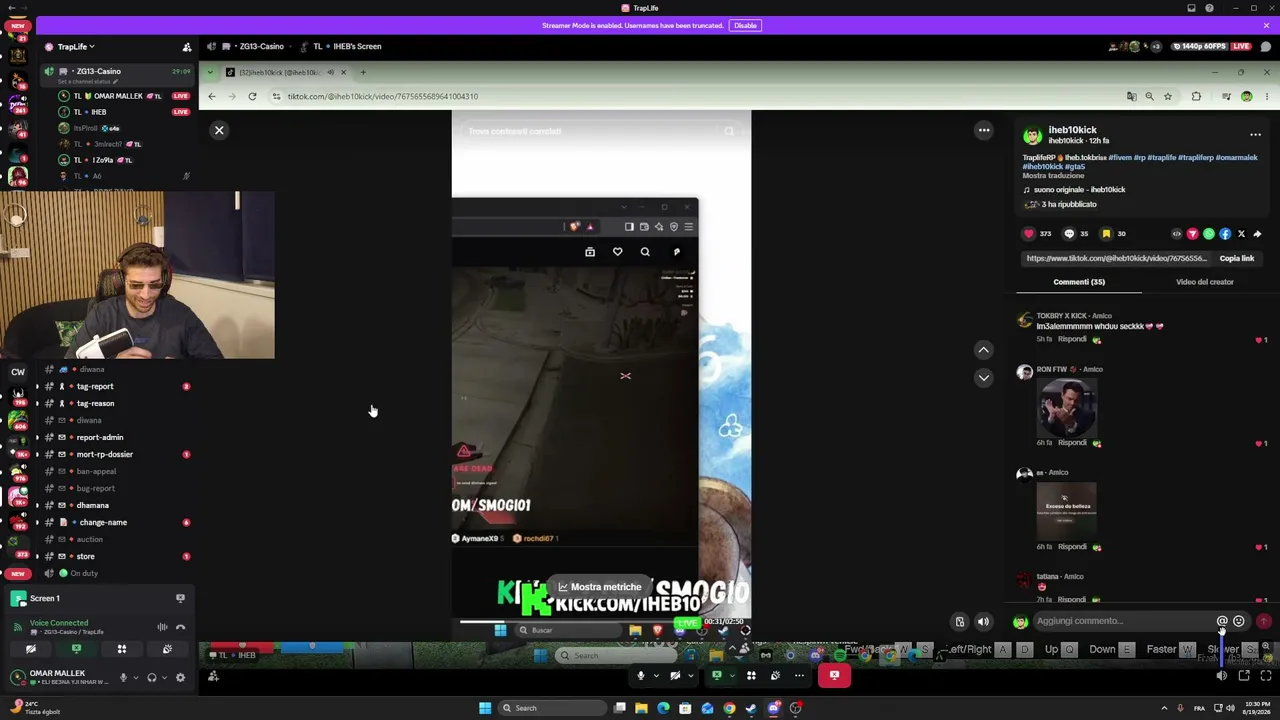
Task: Expand the store channel threads
Action: pyautogui.click(x=38, y=556)
